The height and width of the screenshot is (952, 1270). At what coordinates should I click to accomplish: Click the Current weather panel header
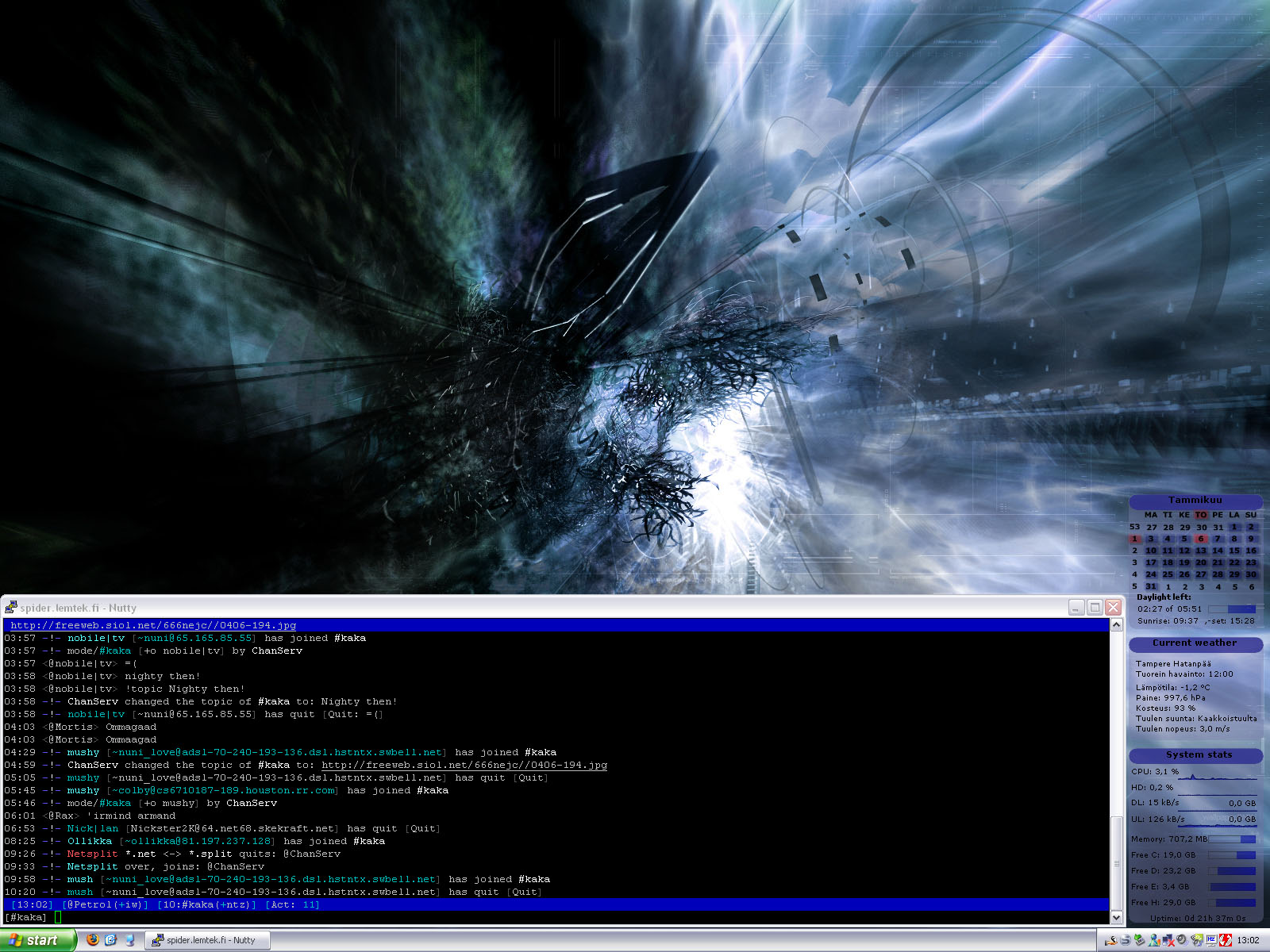(x=1195, y=643)
